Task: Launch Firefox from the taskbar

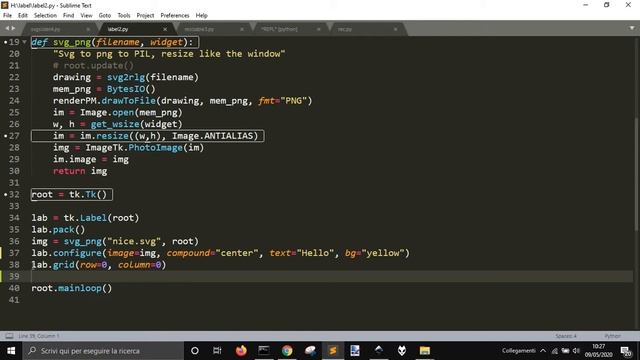Action: (x=241, y=351)
